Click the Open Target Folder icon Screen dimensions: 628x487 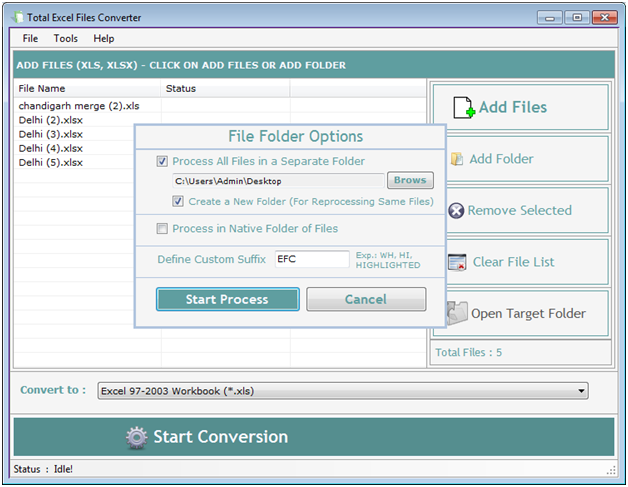coord(457,313)
